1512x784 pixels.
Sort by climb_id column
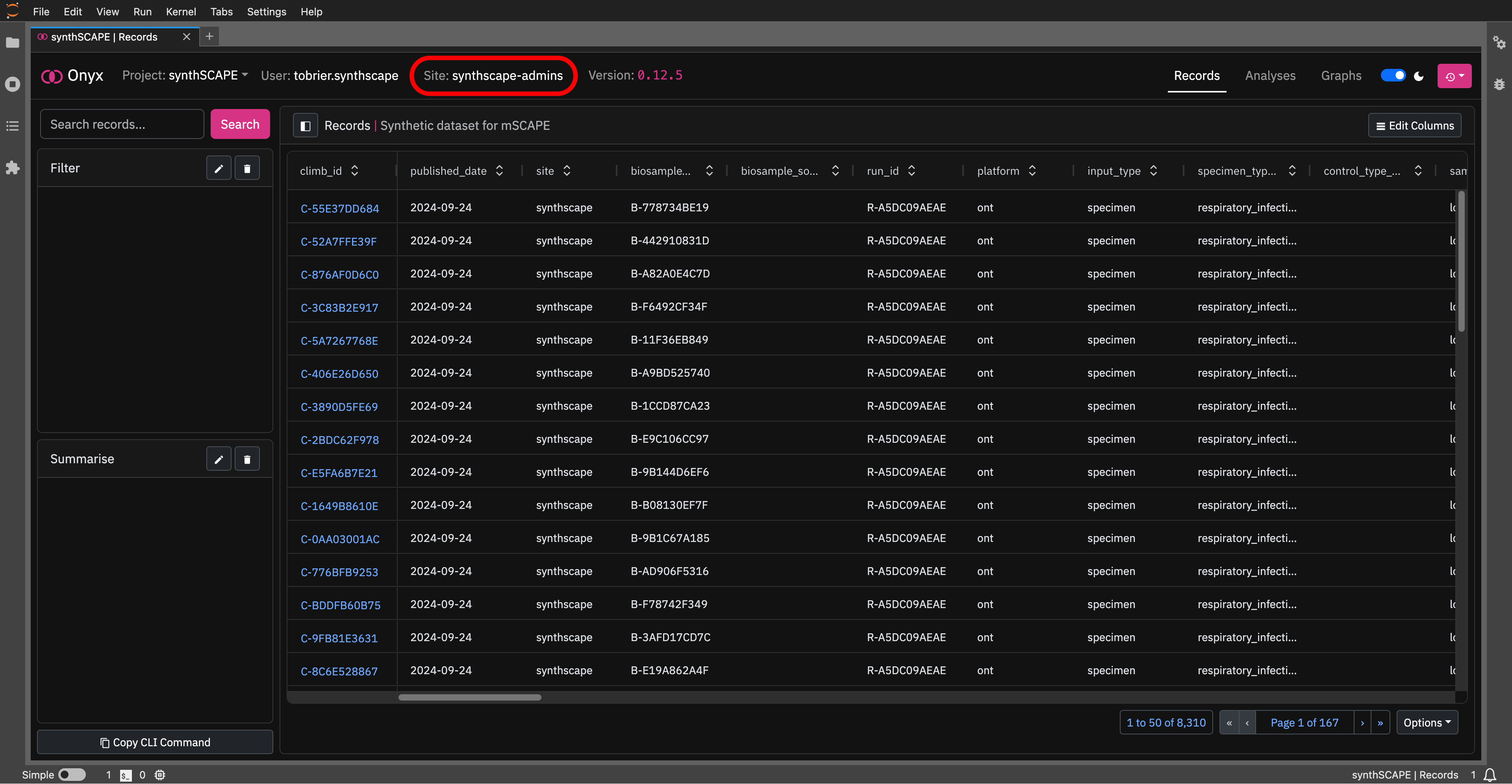point(354,171)
